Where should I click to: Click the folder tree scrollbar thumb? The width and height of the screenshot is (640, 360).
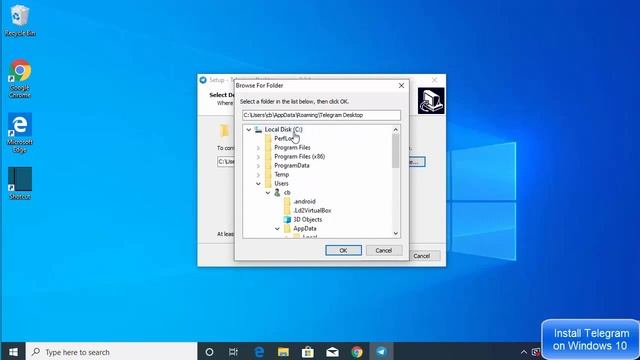[x=396, y=151]
